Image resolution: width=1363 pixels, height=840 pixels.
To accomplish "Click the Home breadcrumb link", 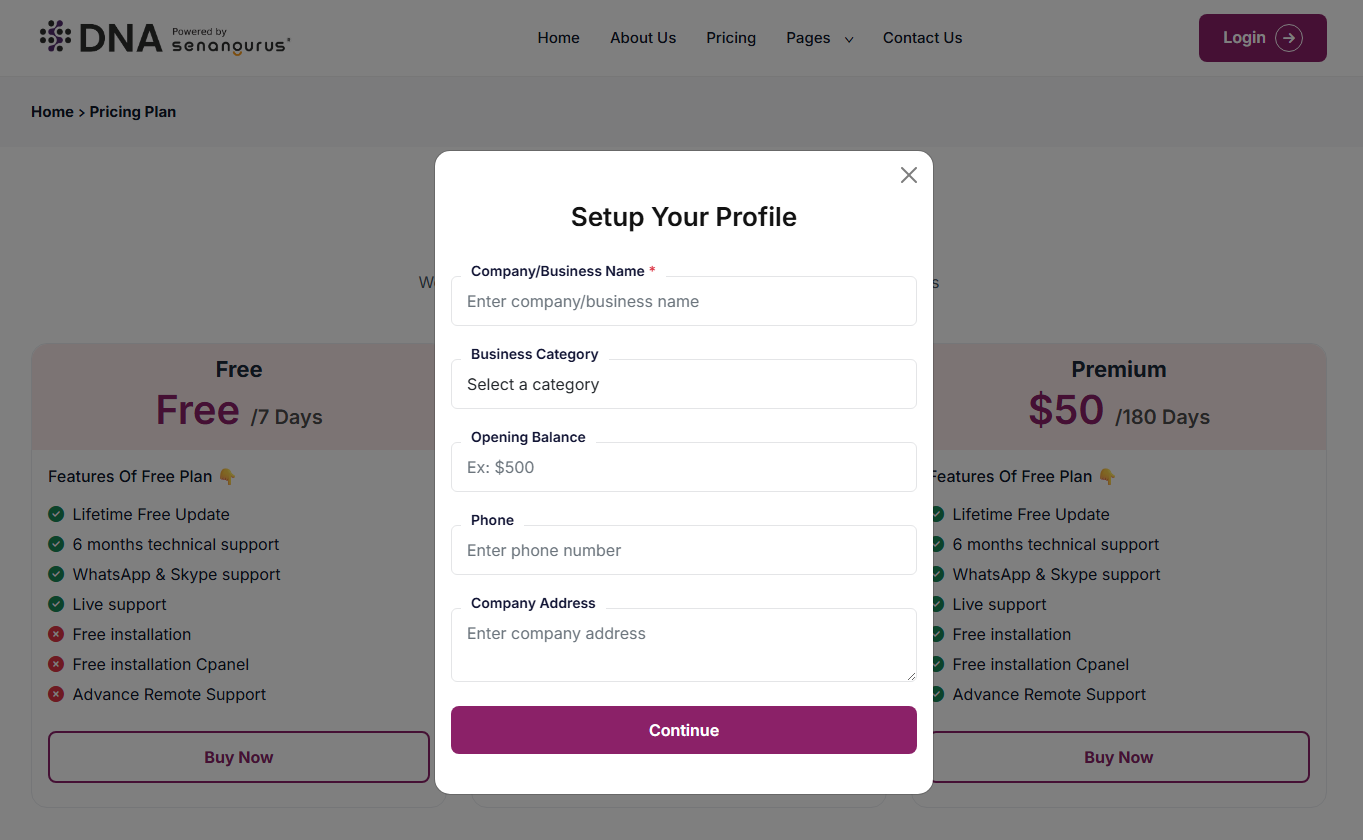I will coord(52,112).
